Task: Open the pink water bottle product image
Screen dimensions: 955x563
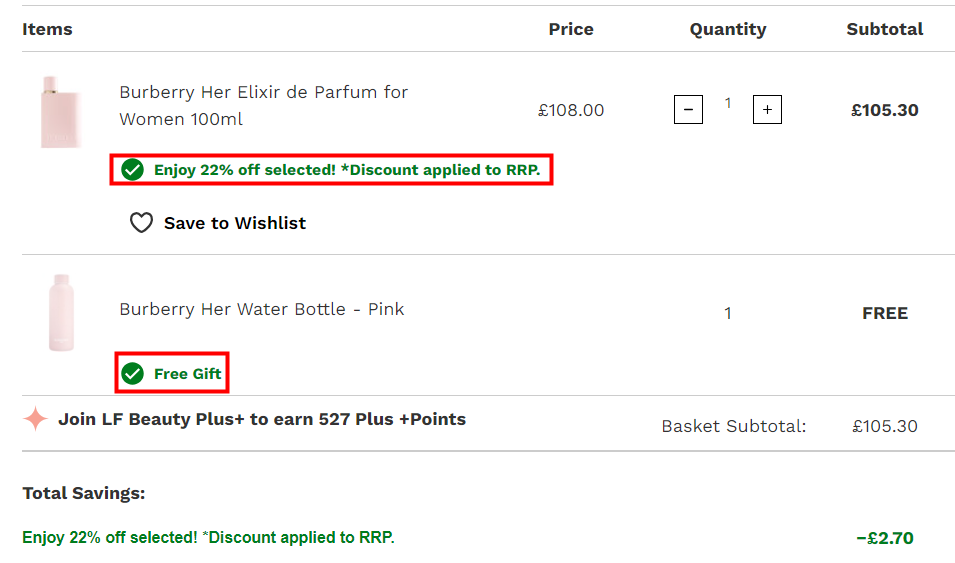Action: click(62, 313)
